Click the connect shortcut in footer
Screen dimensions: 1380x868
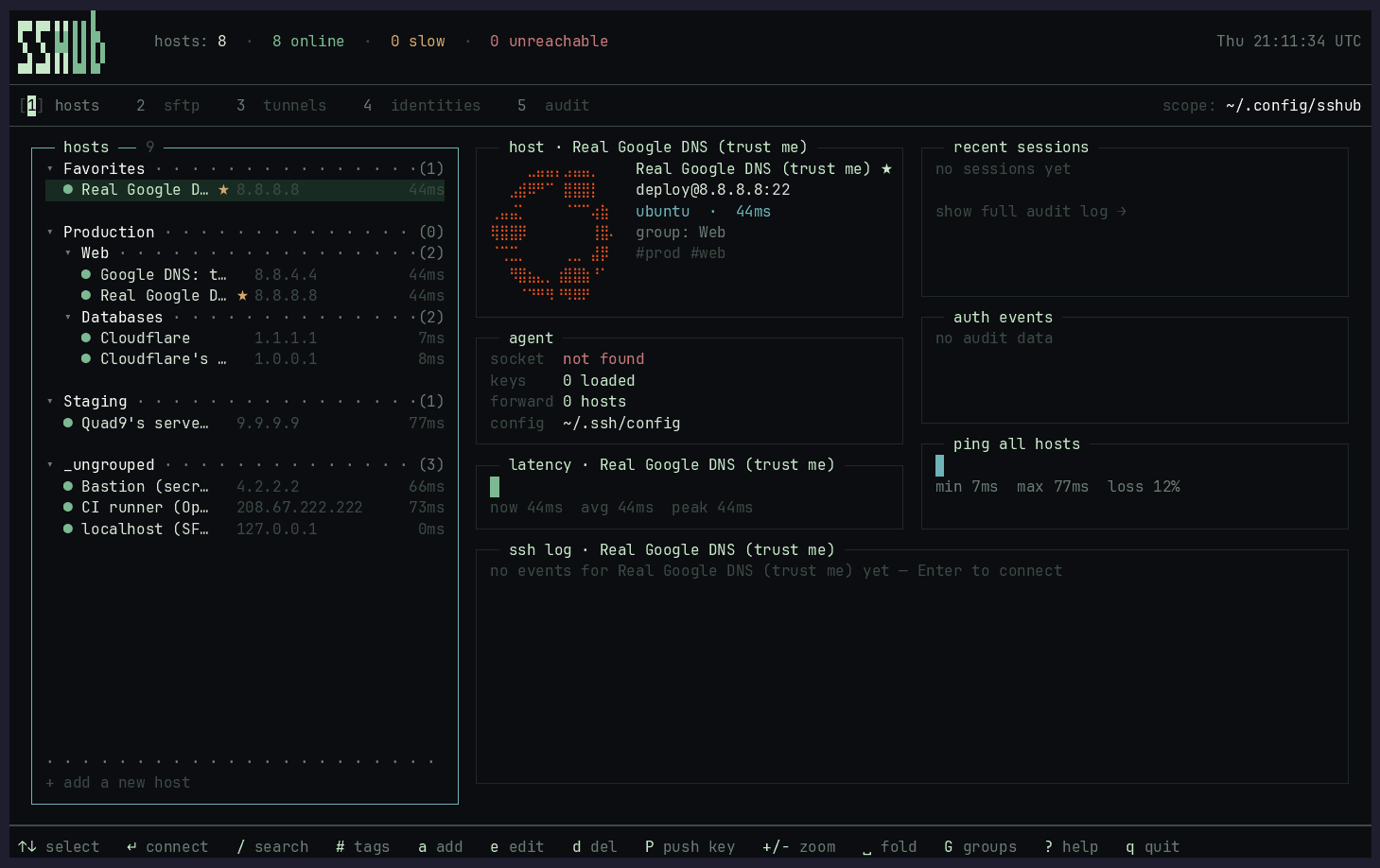(x=167, y=847)
